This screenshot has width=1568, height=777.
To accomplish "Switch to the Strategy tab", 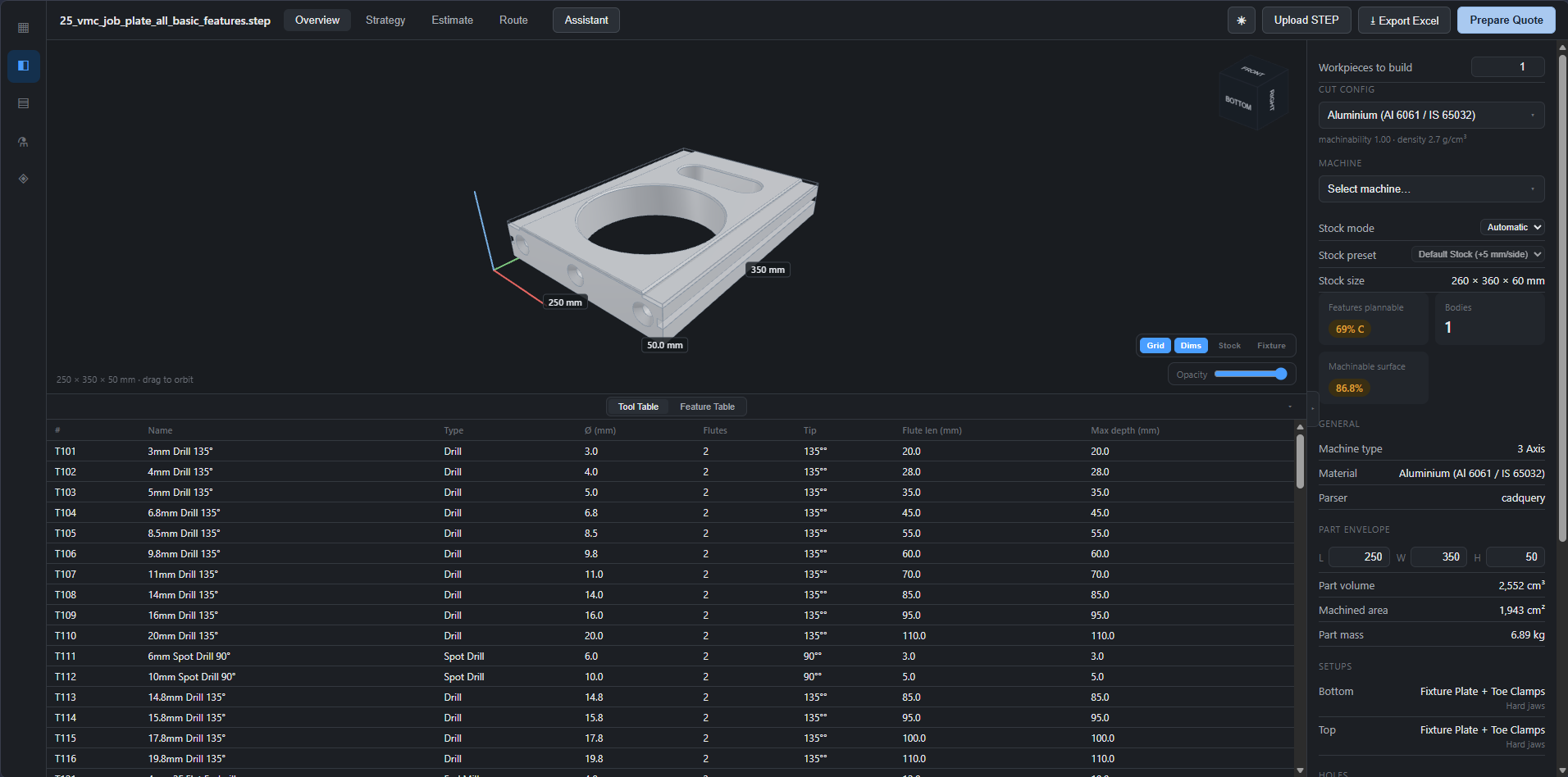I will tap(385, 20).
